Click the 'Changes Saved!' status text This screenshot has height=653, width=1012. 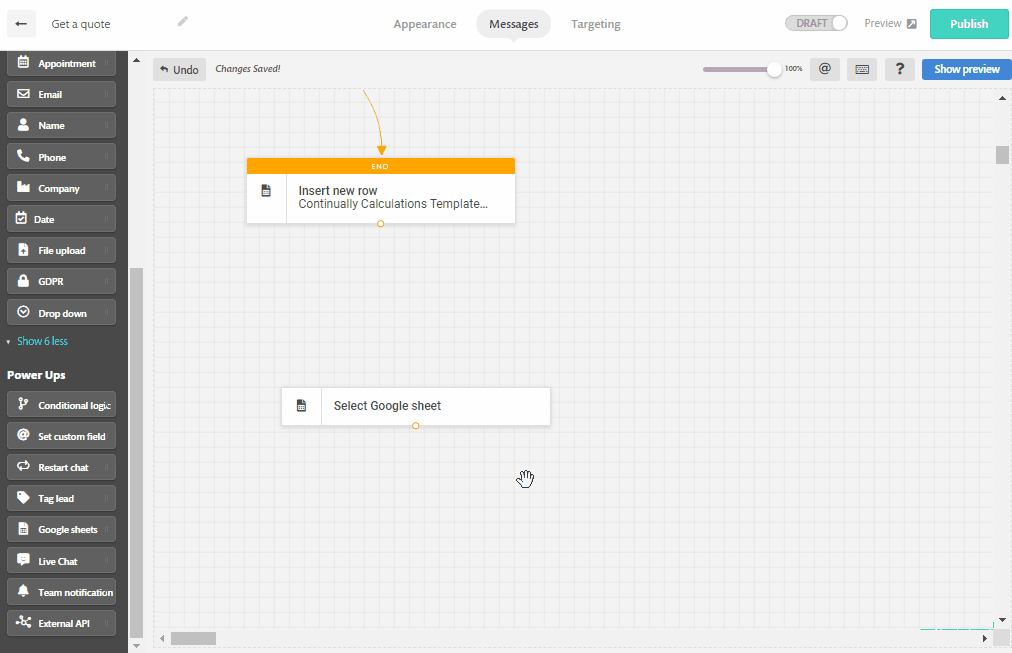248,69
